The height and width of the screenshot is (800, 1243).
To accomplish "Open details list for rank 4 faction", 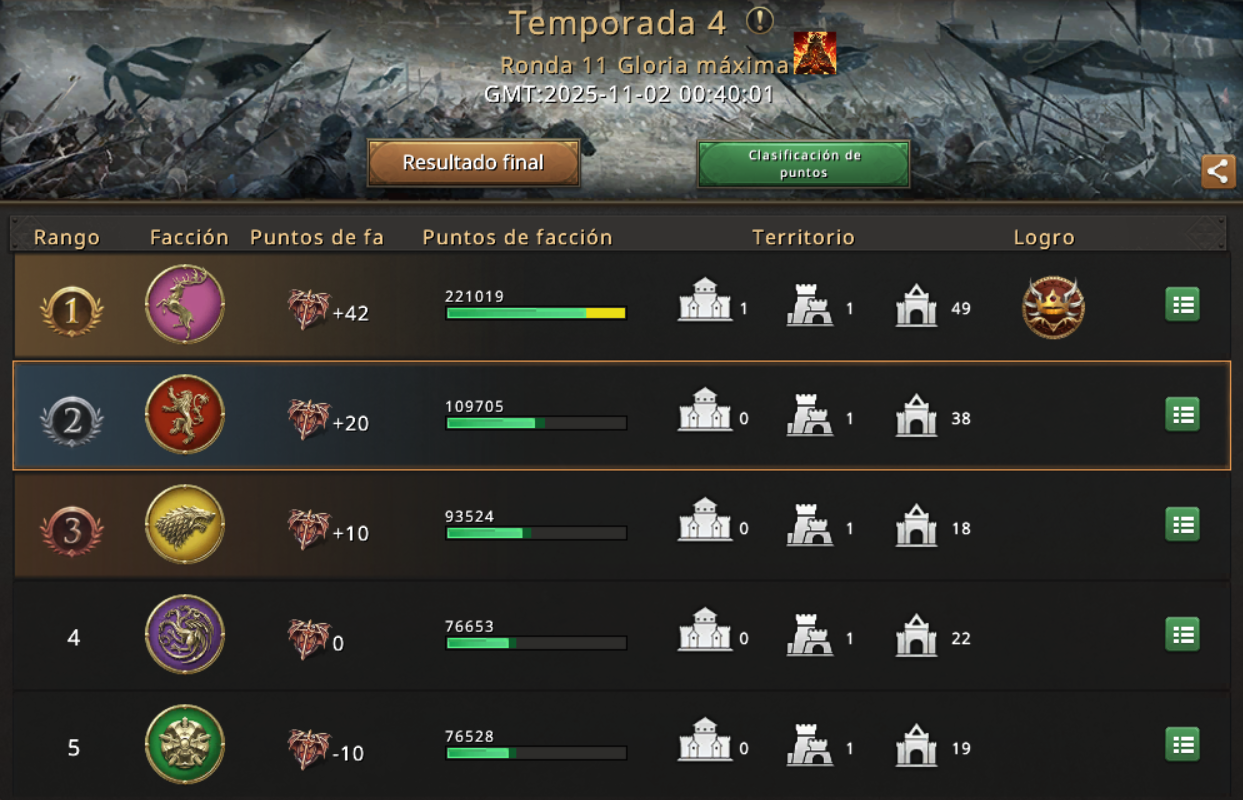I will (x=1183, y=634).
